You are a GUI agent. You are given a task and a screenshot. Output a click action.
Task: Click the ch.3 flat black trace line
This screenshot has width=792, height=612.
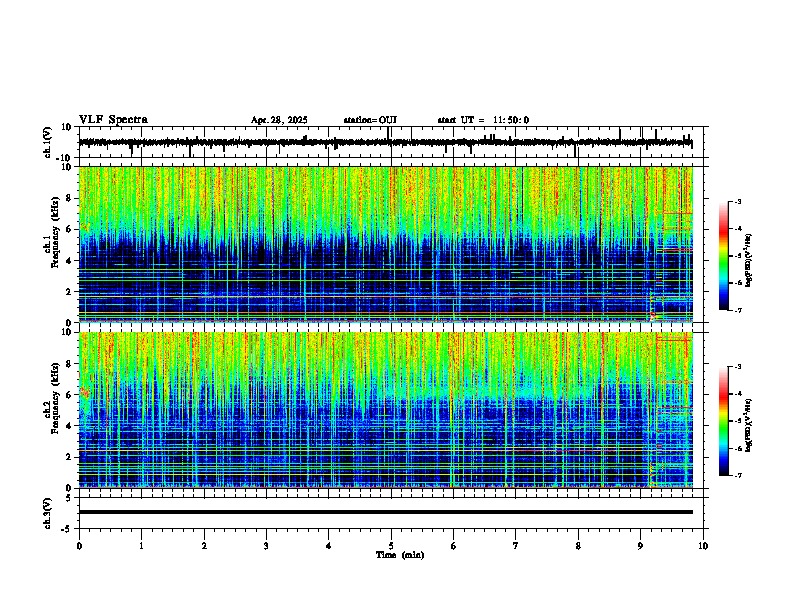pos(385,512)
